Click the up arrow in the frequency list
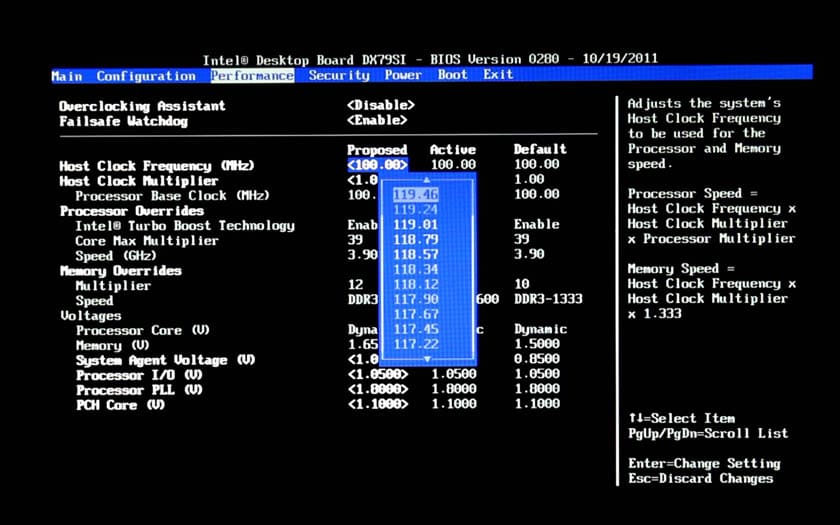Screen dimensions: 840x525 [427, 180]
